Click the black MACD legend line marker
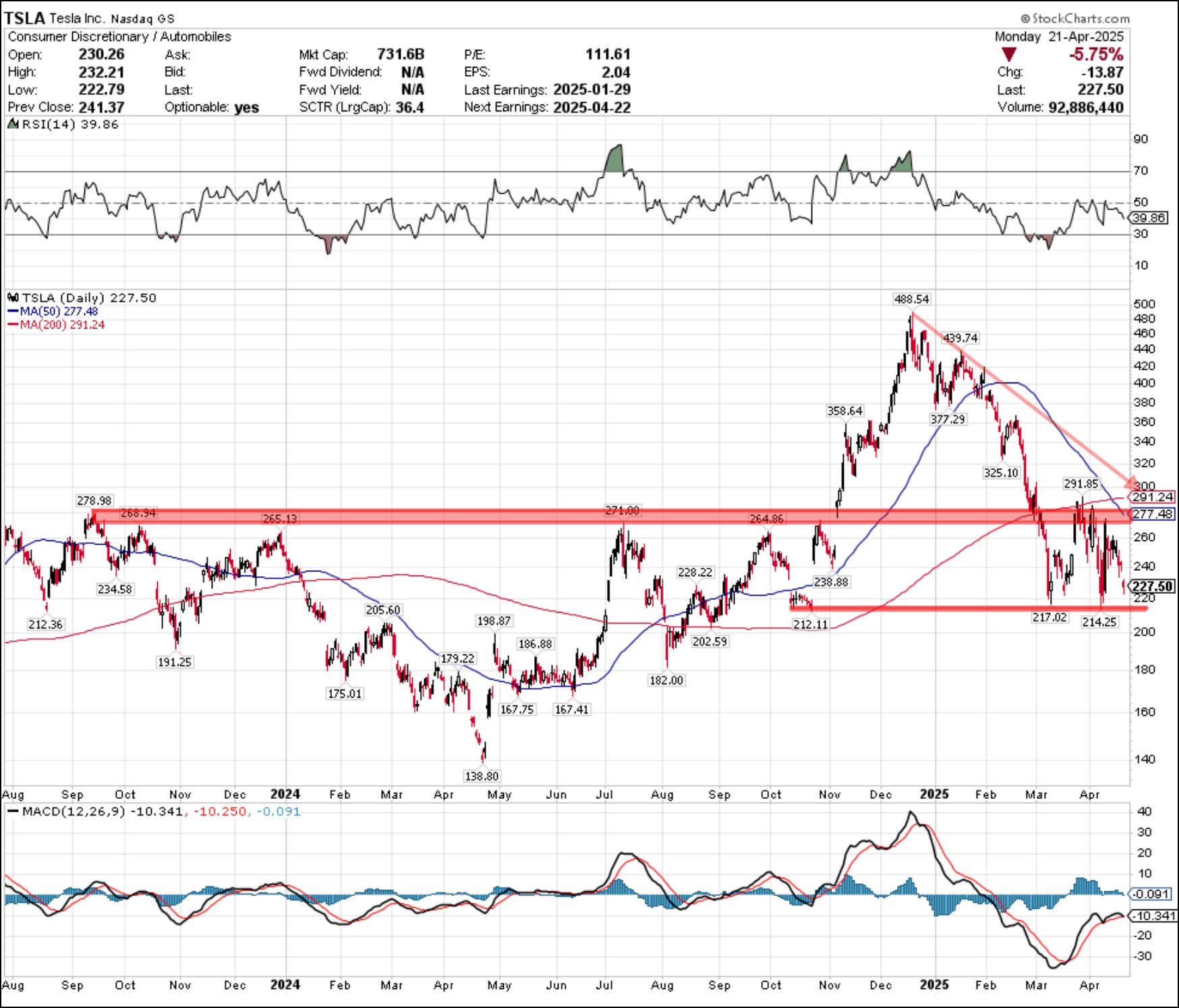The image size is (1179, 1008). click(x=13, y=811)
